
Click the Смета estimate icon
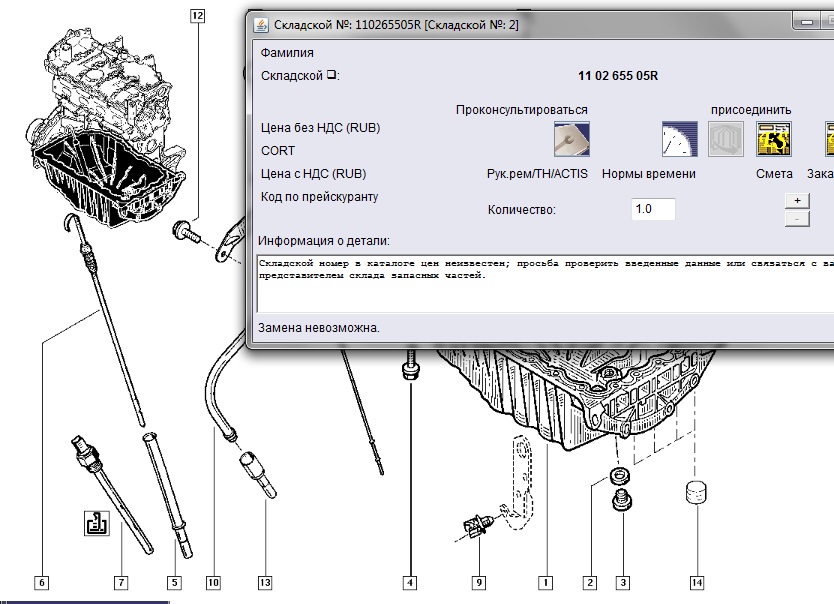(774, 140)
